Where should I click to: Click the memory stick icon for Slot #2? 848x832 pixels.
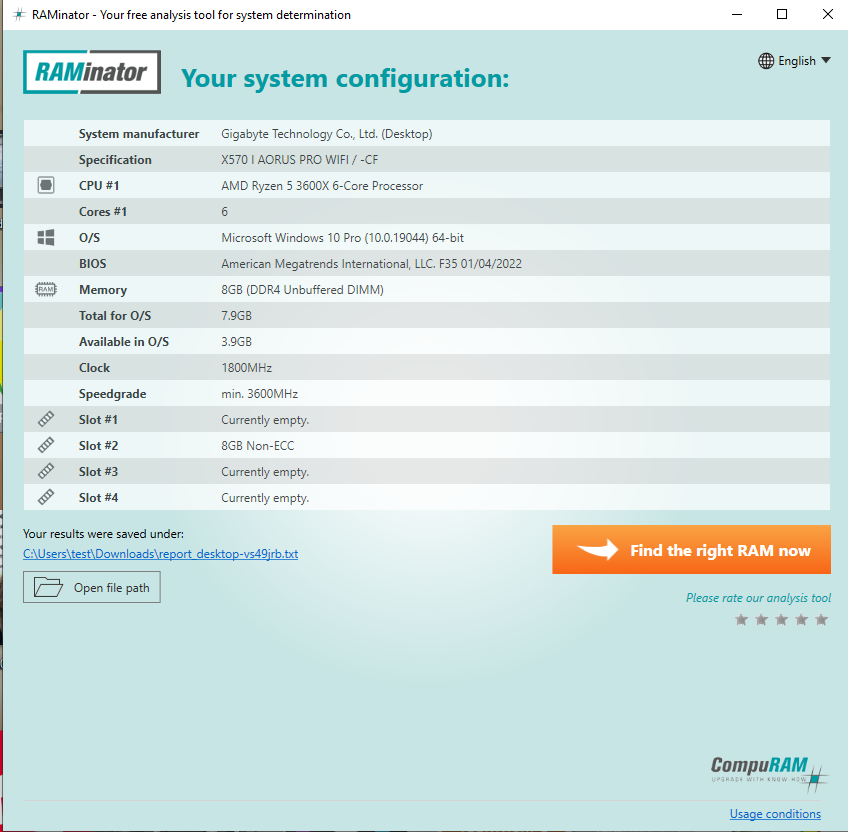(x=46, y=445)
